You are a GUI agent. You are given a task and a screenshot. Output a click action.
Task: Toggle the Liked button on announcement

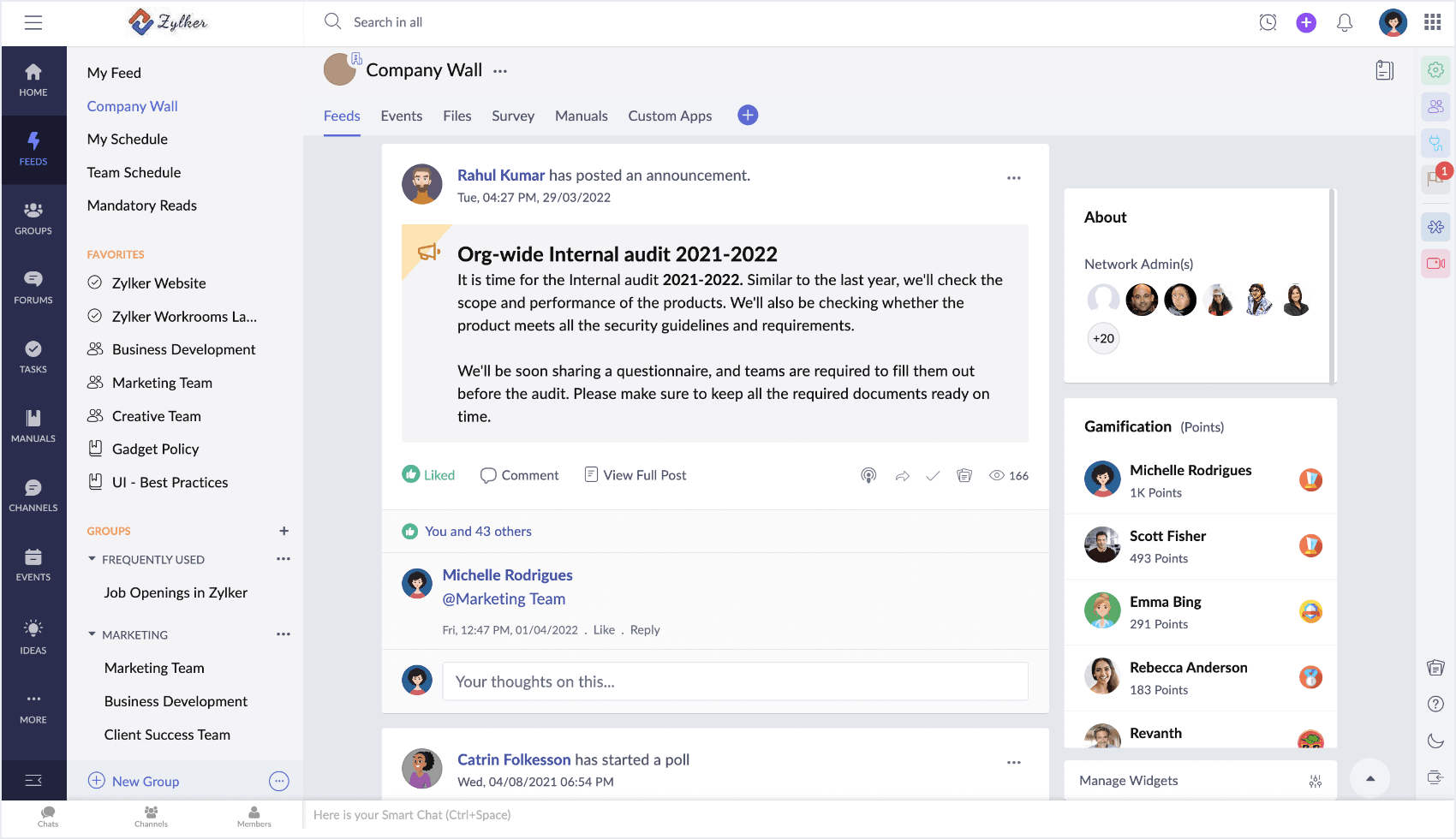428,475
